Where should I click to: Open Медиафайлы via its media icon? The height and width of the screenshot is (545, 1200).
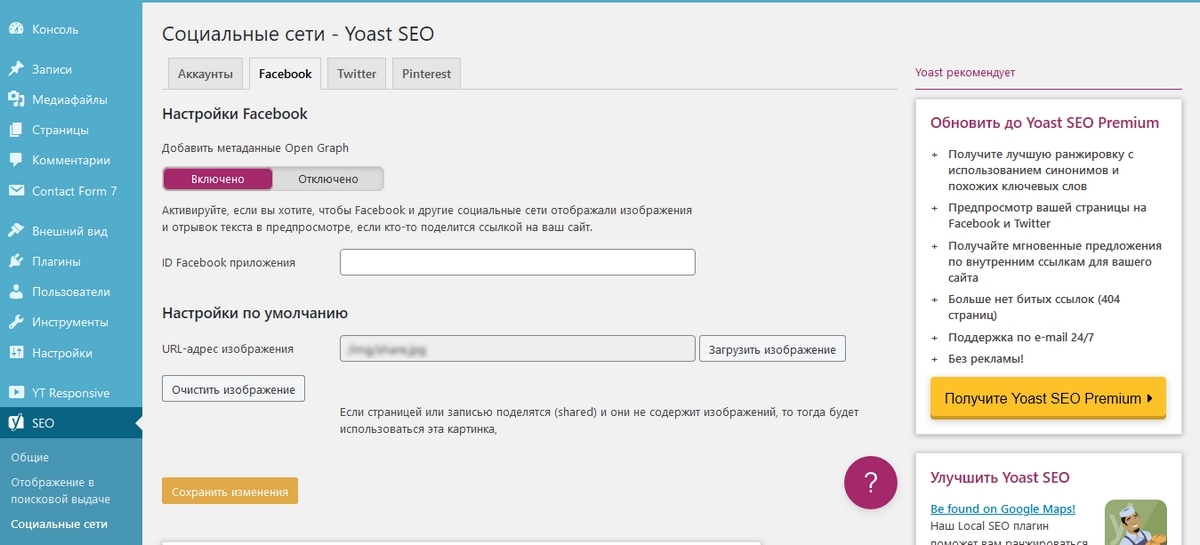pyautogui.click(x=16, y=99)
